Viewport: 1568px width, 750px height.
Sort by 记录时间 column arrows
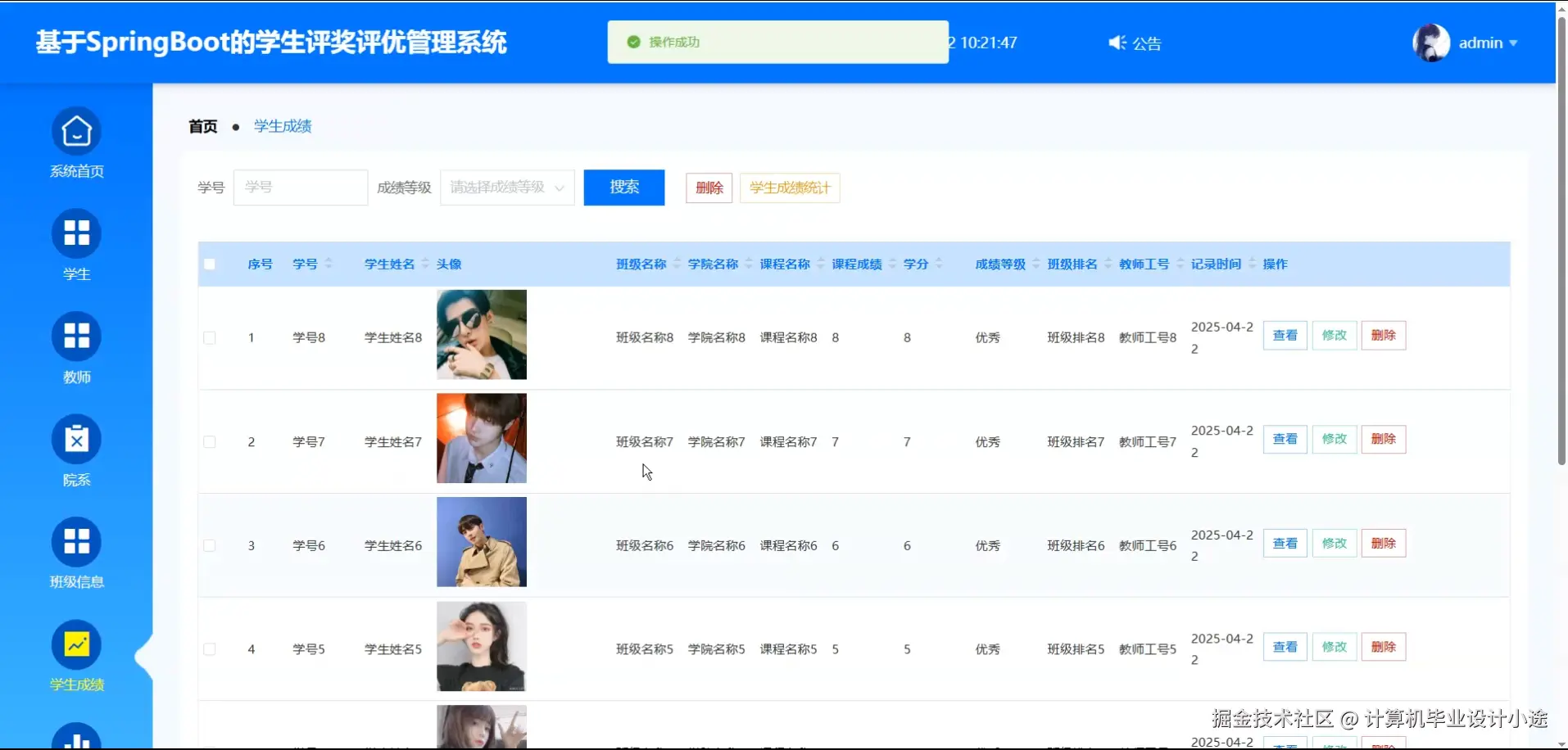pos(1252,264)
